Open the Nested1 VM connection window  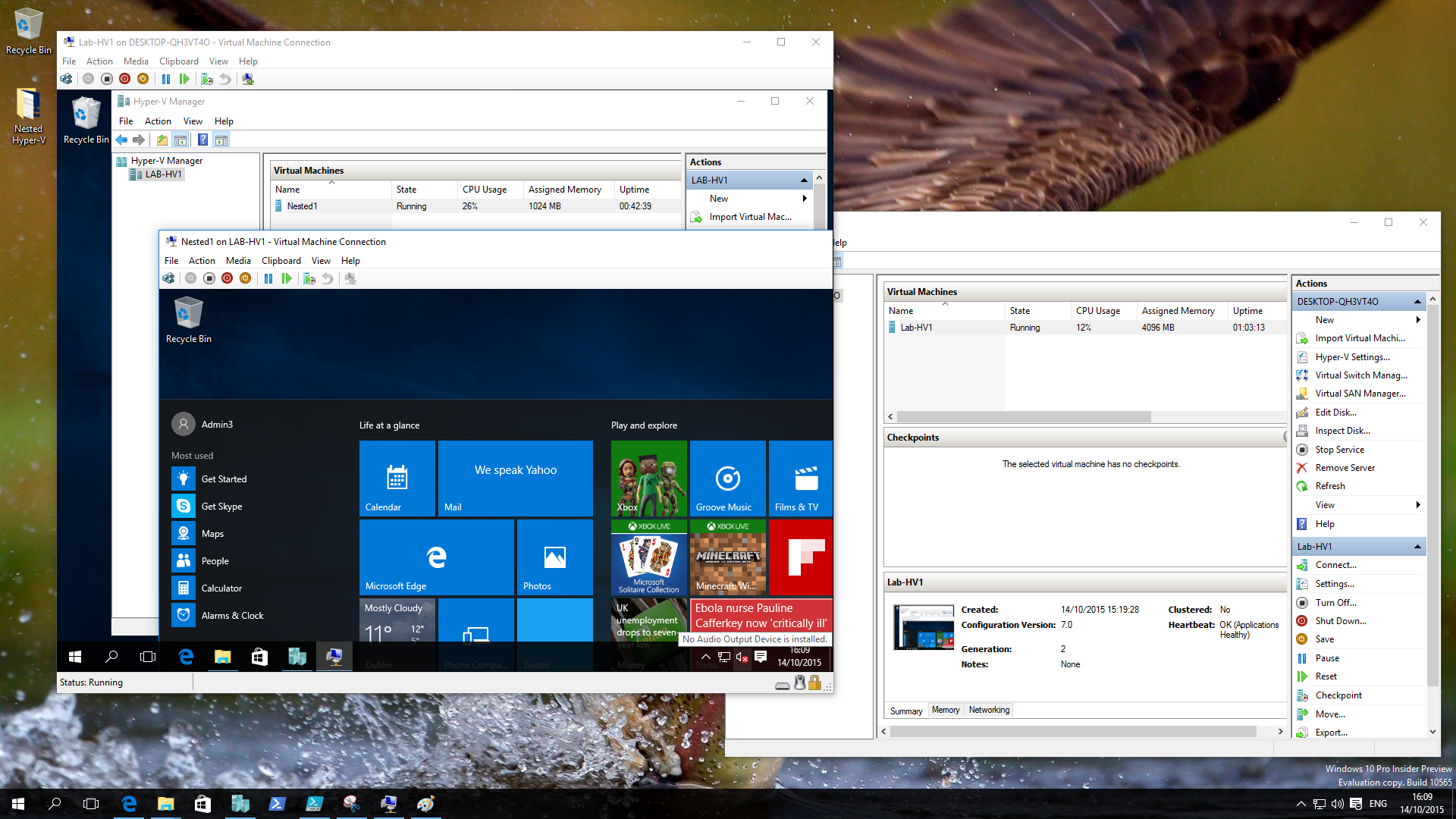tap(284, 241)
